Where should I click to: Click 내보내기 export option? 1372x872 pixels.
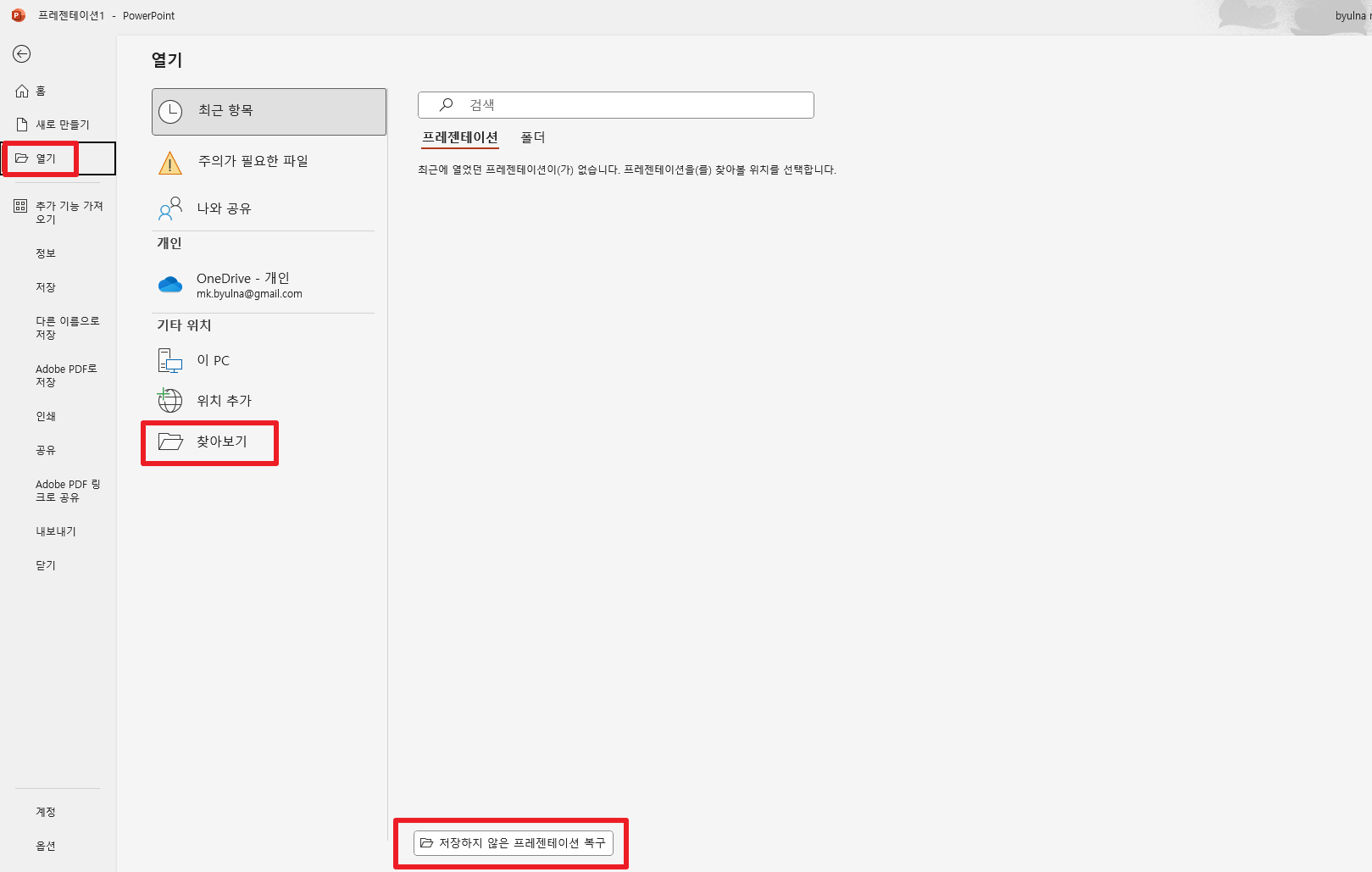pyautogui.click(x=55, y=530)
